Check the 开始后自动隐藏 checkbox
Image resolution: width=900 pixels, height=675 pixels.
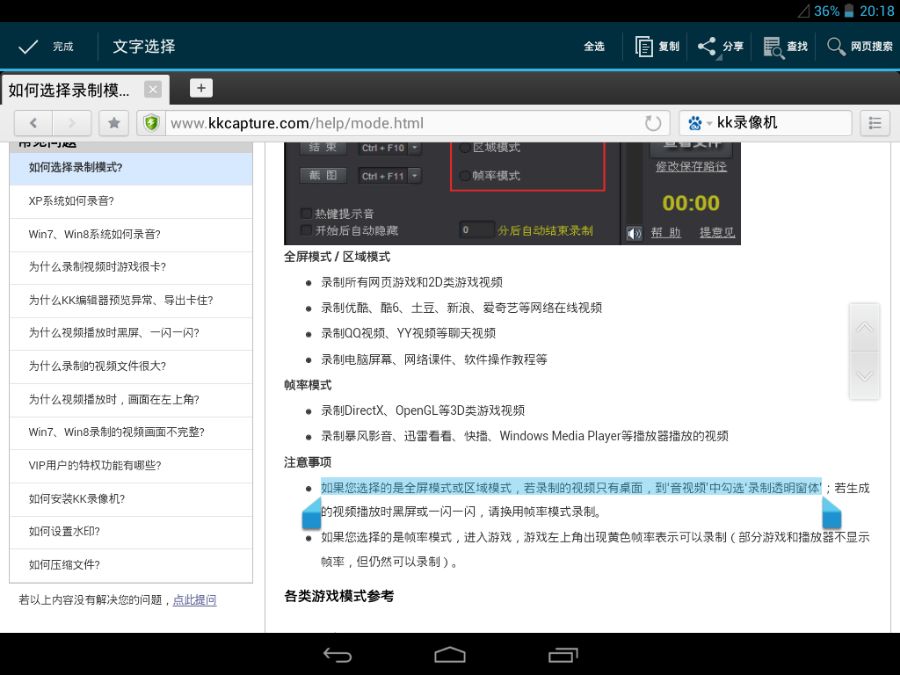coord(306,230)
